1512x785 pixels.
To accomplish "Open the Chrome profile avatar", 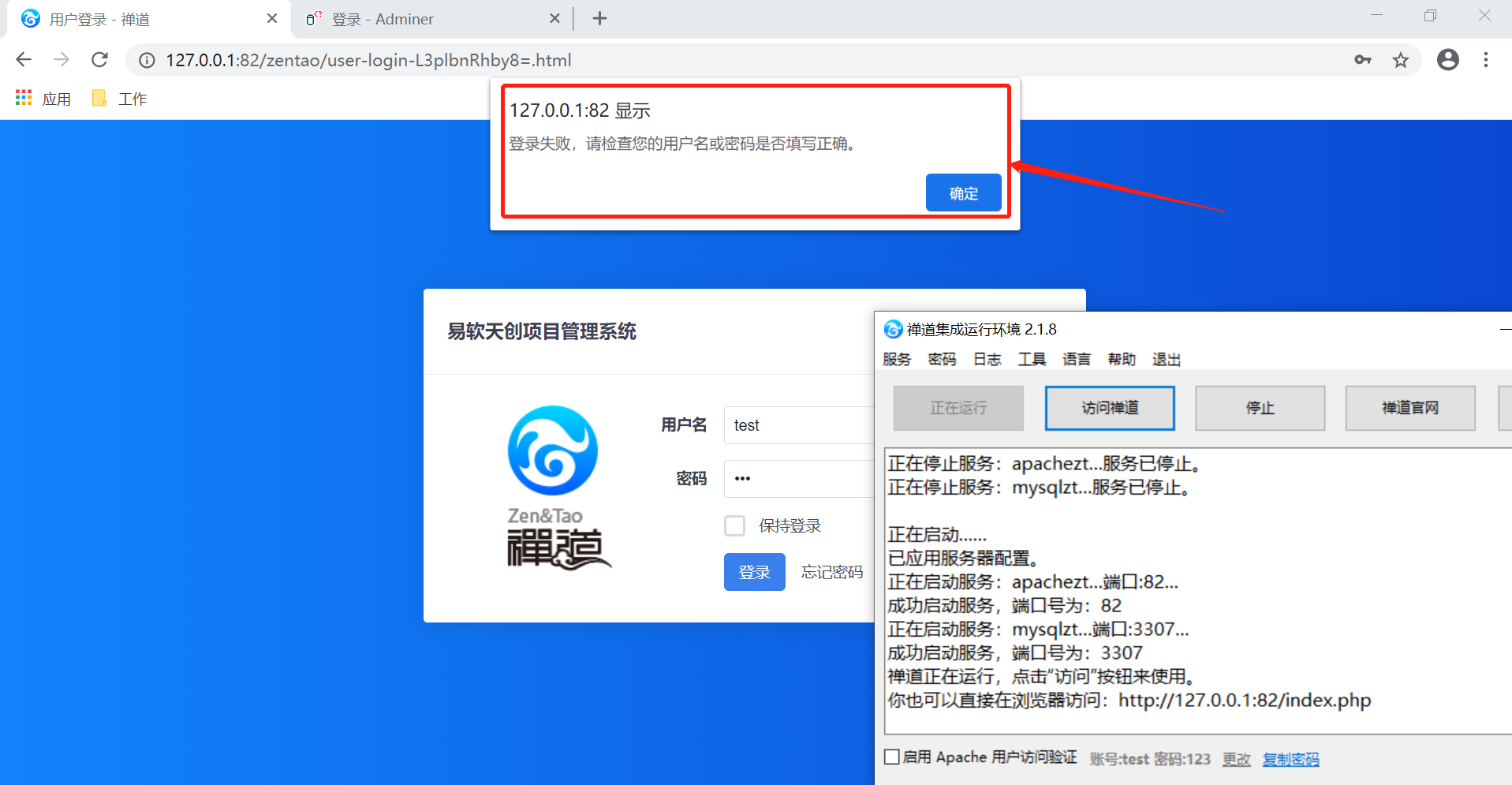I will coord(1448,60).
